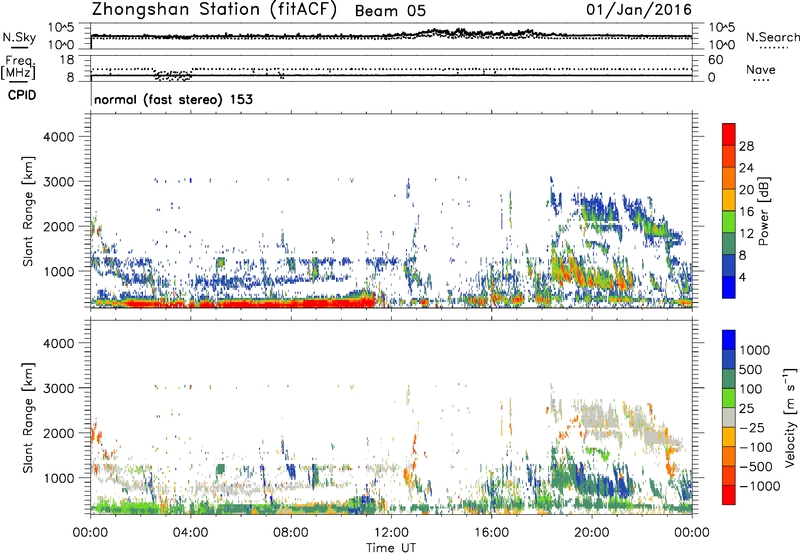The height and width of the screenshot is (554, 800).
Task: Click the 8 MHz frequency tick label
Action: 70,78
